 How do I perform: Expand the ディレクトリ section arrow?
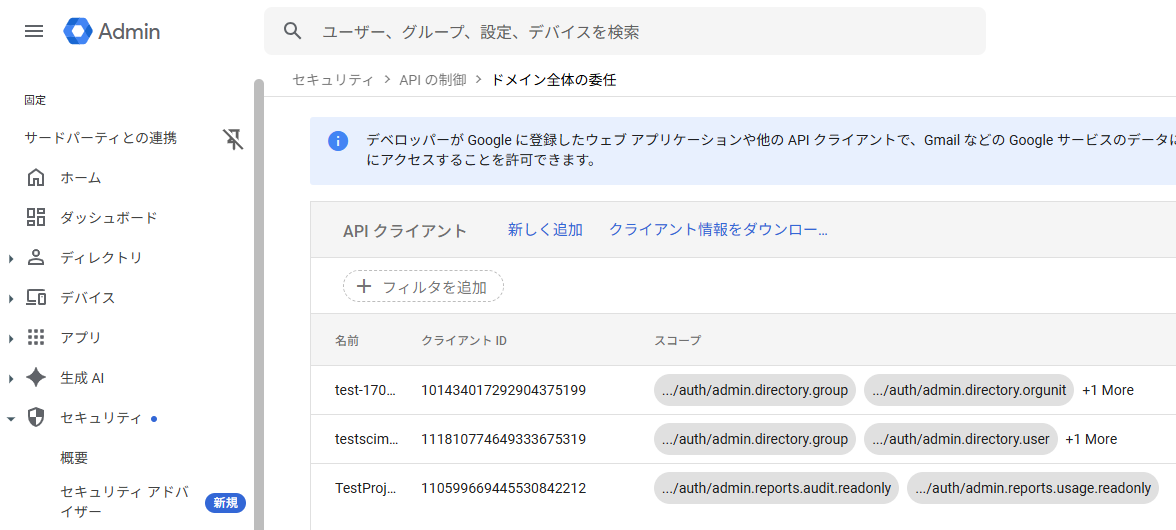point(11,259)
